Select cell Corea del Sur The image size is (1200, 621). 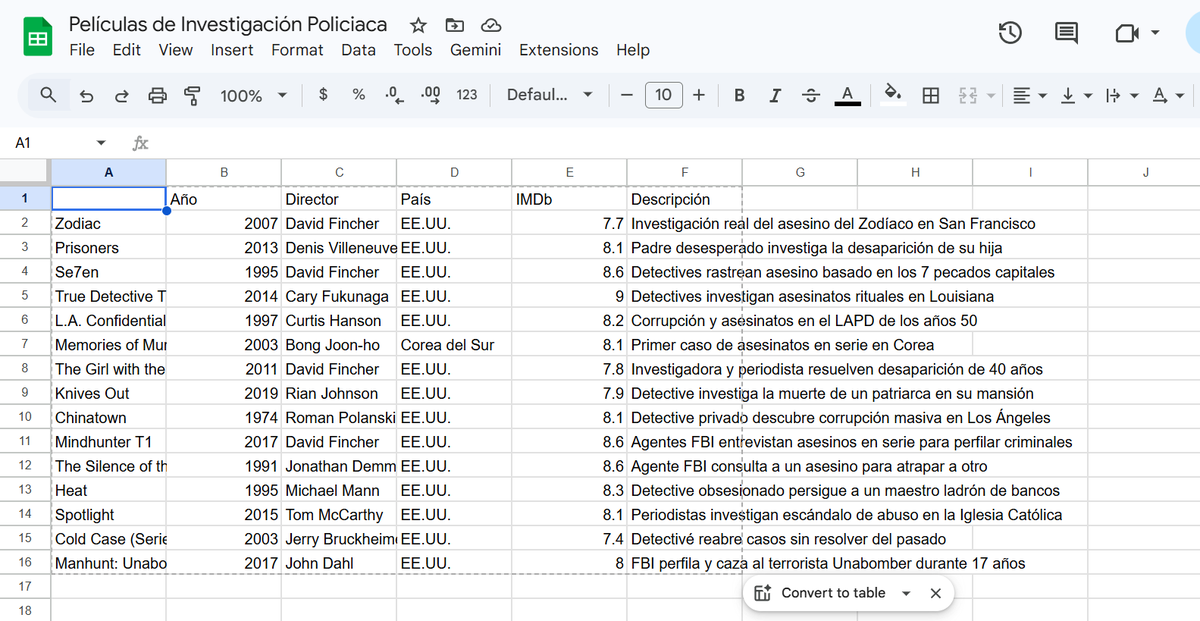(454, 345)
